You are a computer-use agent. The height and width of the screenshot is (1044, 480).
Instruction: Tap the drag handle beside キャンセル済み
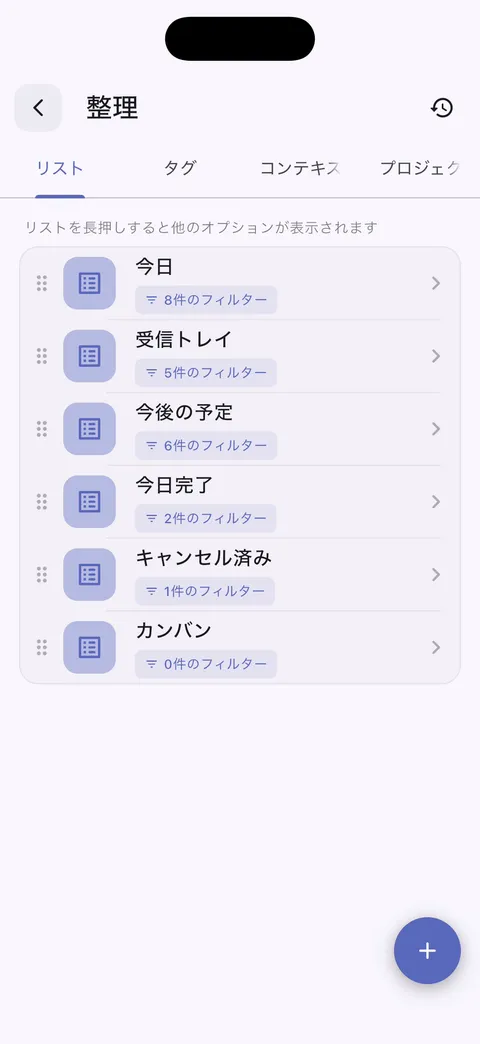41,575
